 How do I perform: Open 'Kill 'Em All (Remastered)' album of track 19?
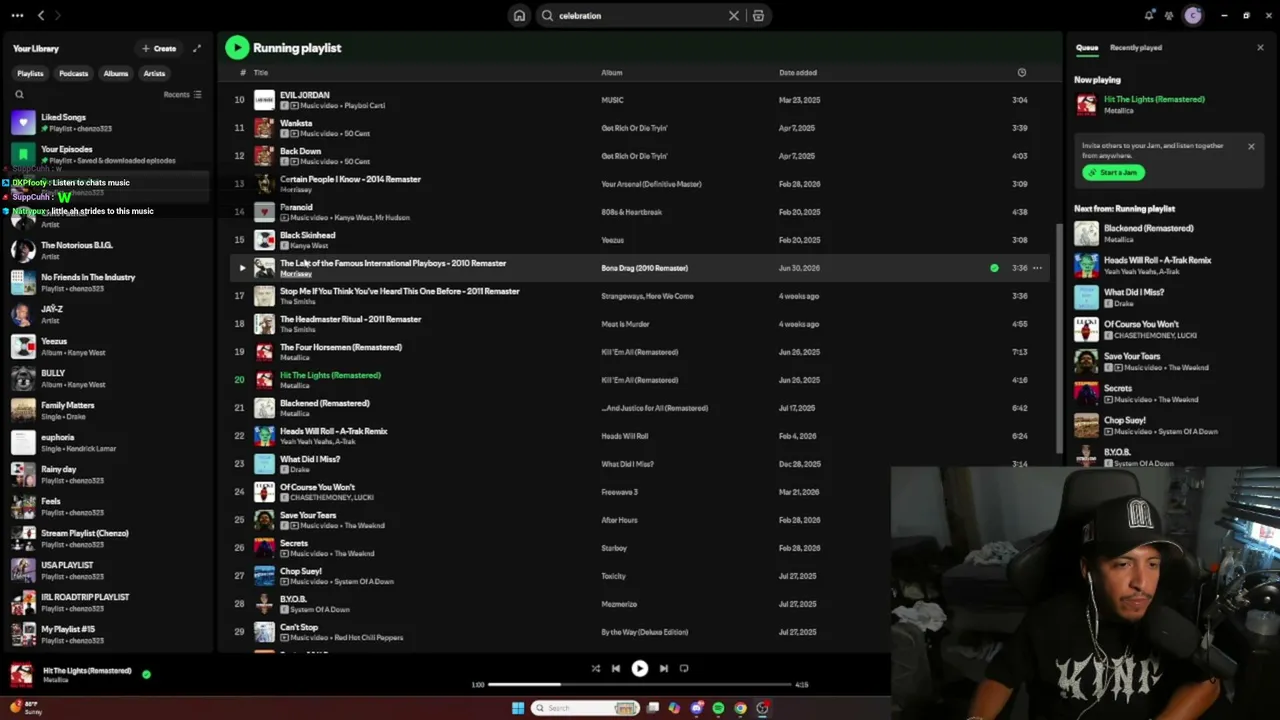(x=639, y=352)
